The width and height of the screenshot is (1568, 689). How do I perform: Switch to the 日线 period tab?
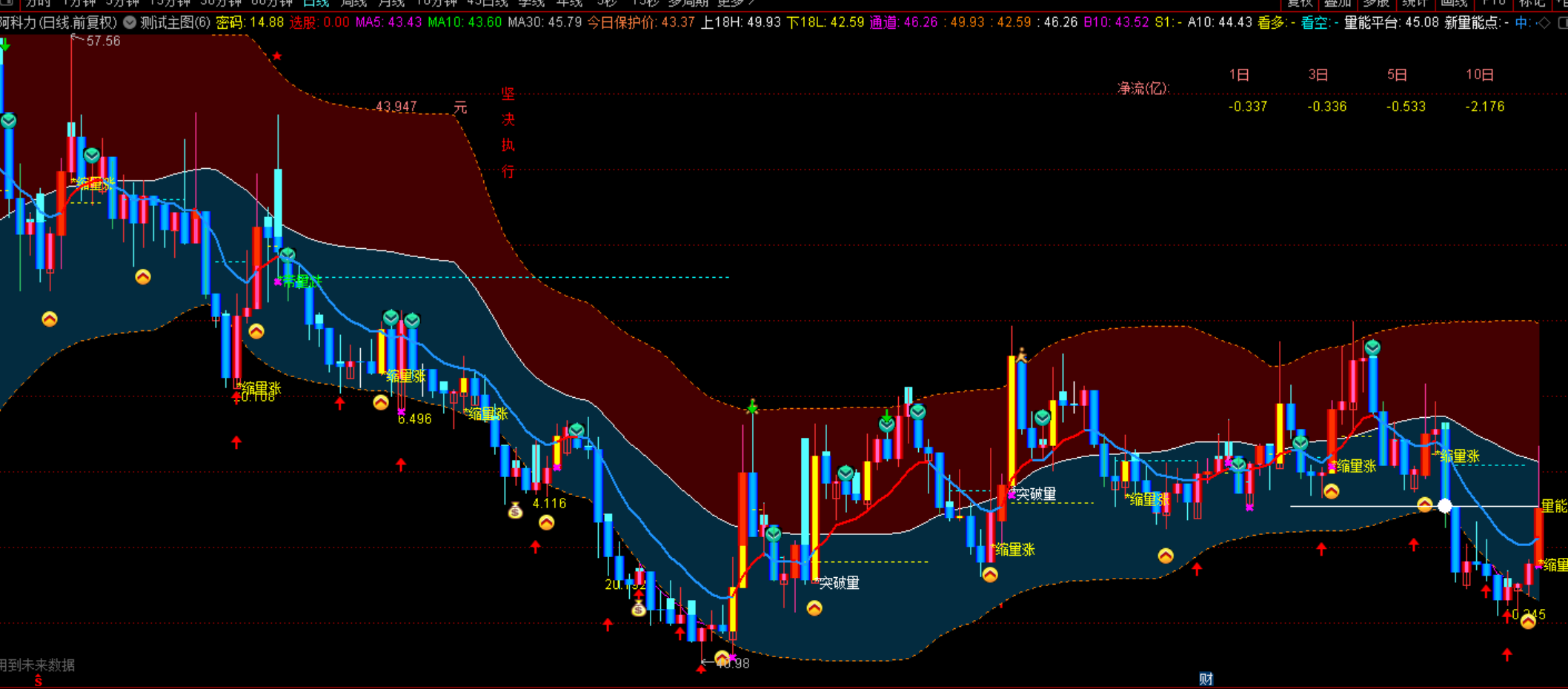click(x=316, y=4)
